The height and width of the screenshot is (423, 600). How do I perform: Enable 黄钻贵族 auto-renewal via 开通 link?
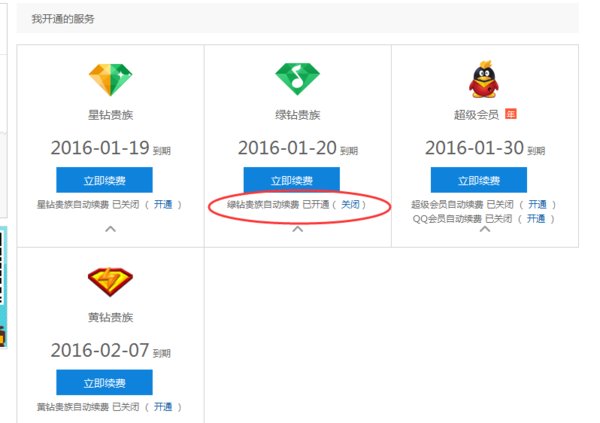(163, 407)
